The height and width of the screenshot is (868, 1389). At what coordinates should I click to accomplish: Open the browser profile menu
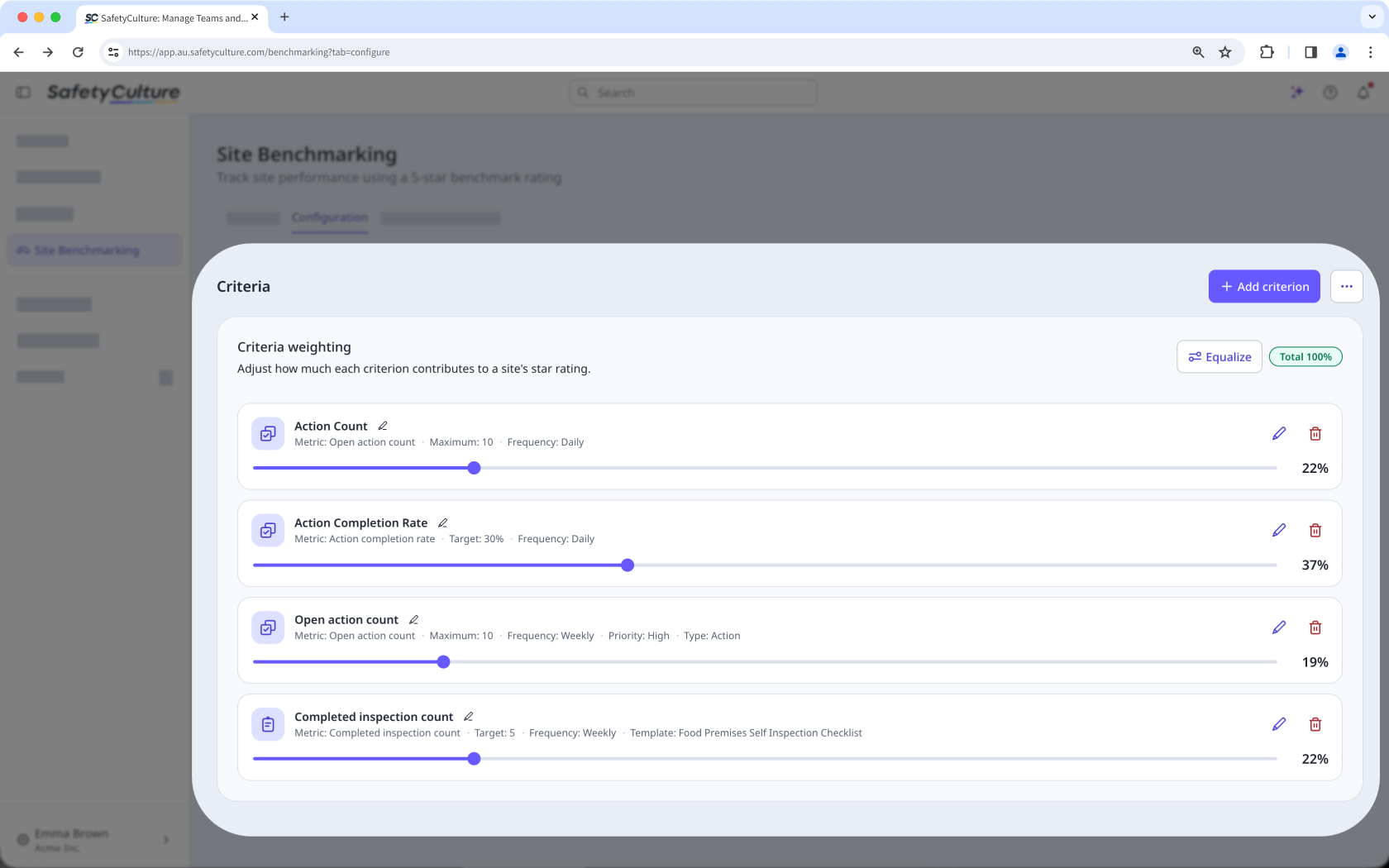click(1340, 52)
